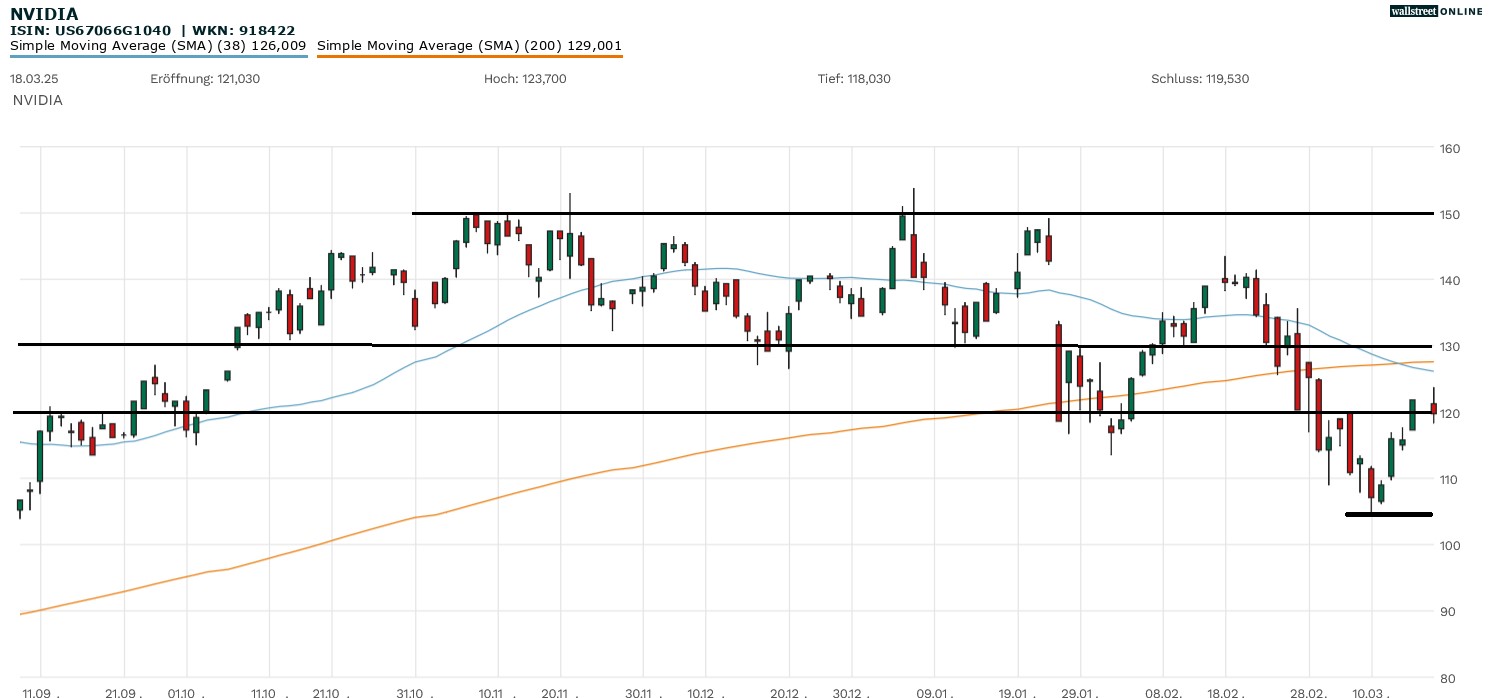Click the 160 price axis label
Viewport: 1490px width, 698px height.
(1450, 149)
